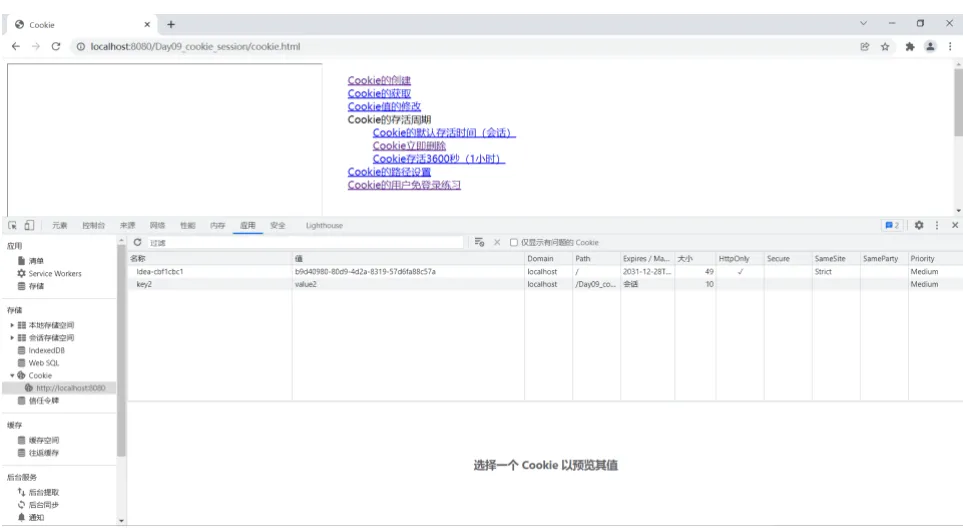Refresh the cookie table
Image resolution: width=963 pixels, height=532 pixels.
[138, 242]
